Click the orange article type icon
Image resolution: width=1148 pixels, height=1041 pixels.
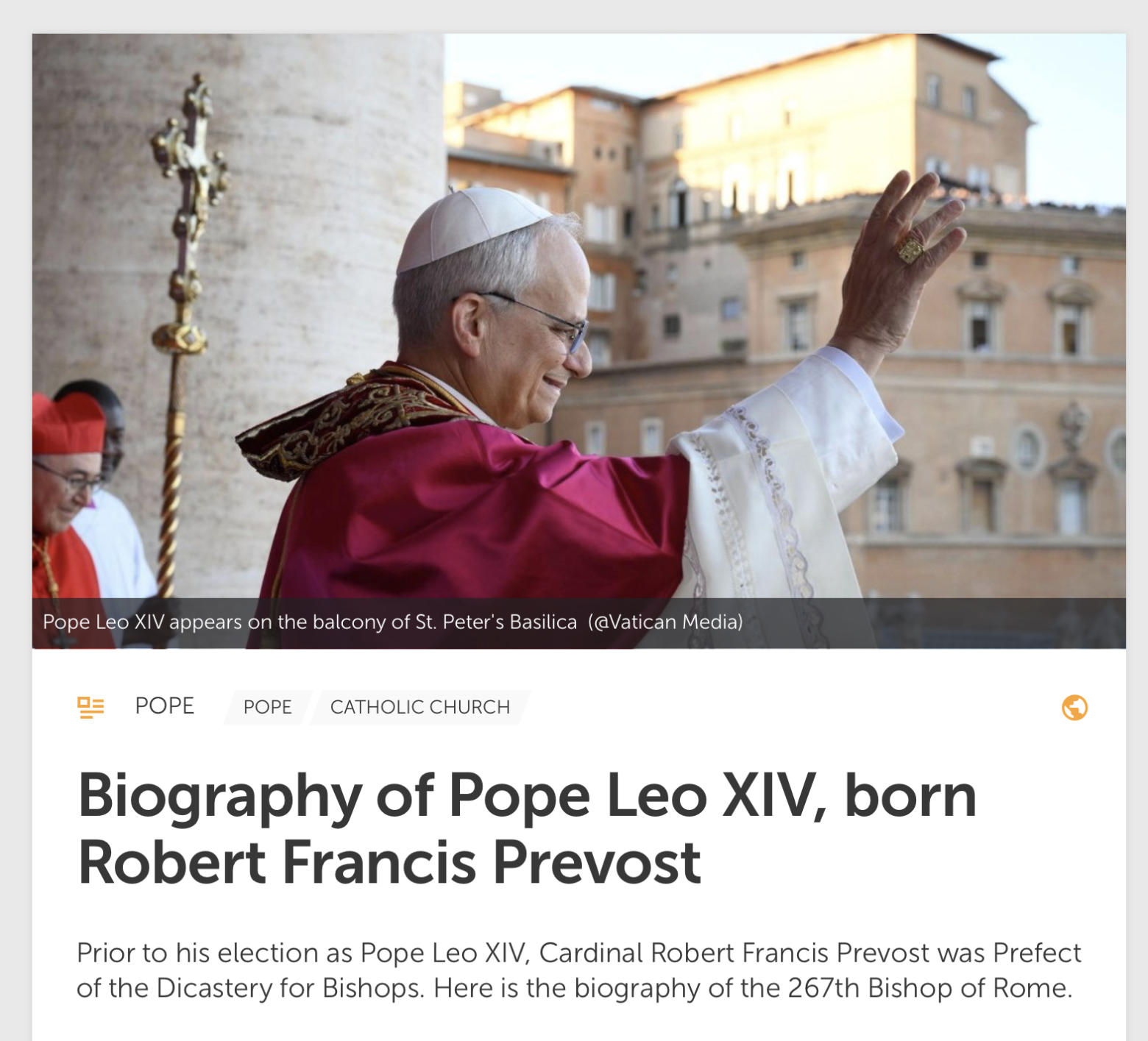tap(91, 707)
